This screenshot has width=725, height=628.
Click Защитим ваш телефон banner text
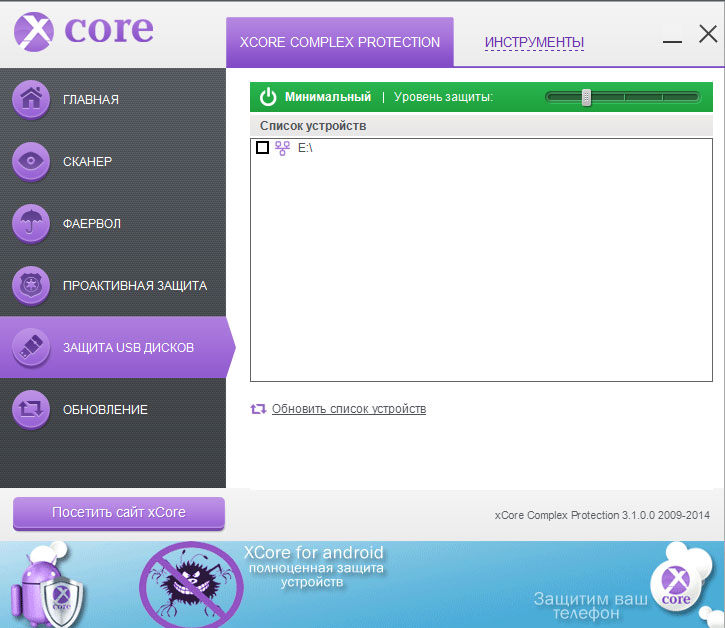[x=590, y=606]
